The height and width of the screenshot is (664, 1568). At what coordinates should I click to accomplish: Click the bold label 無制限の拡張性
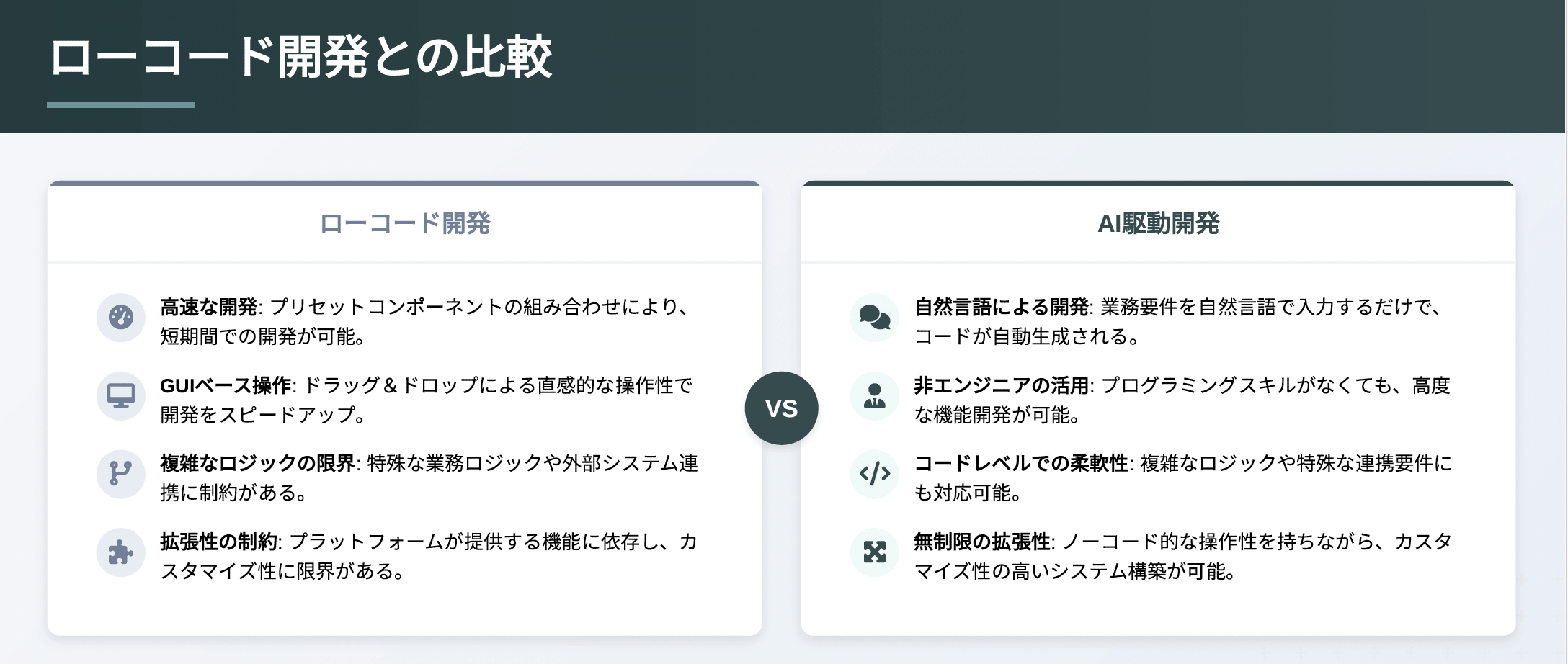coord(982,542)
